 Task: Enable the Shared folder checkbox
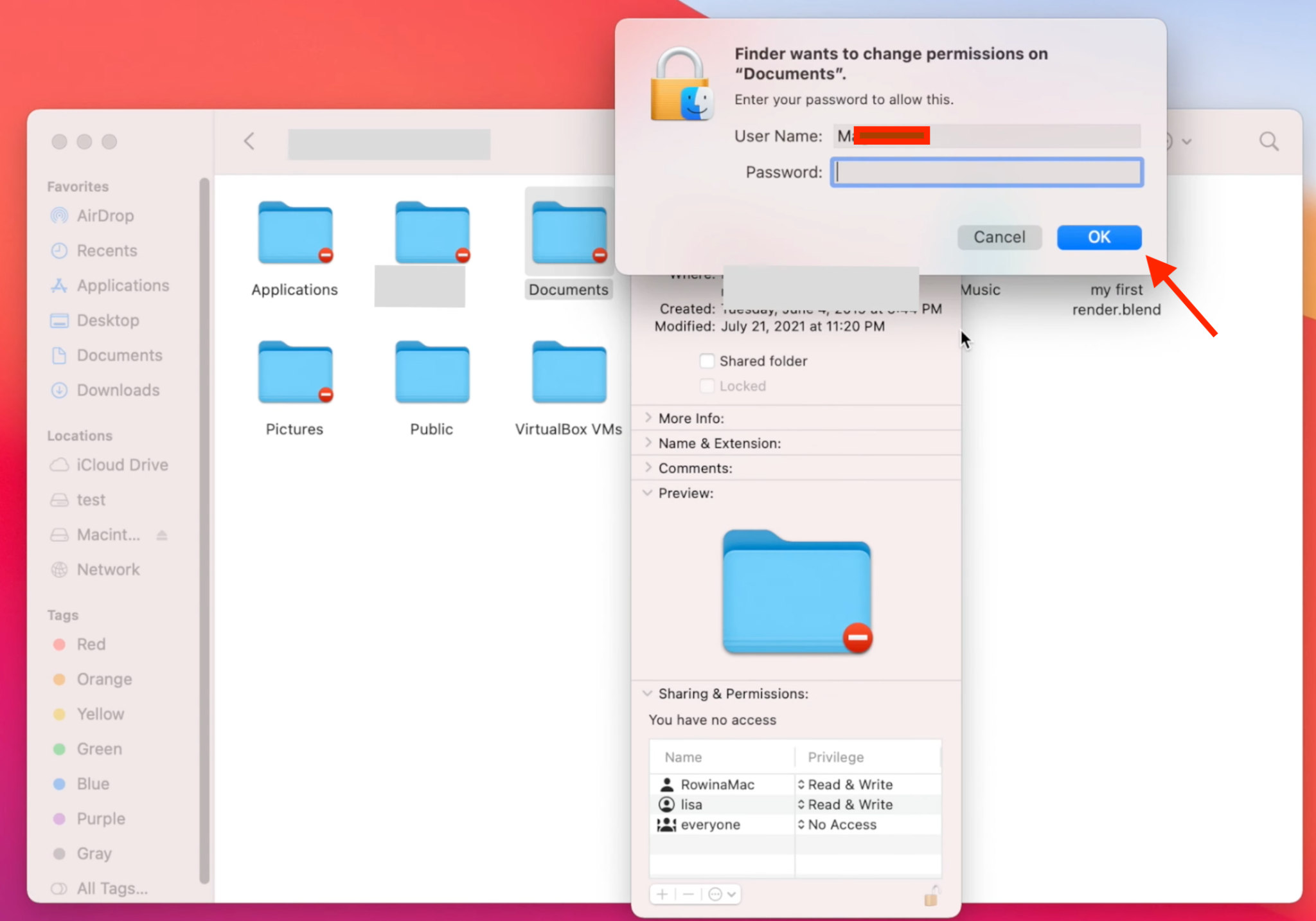point(706,361)
